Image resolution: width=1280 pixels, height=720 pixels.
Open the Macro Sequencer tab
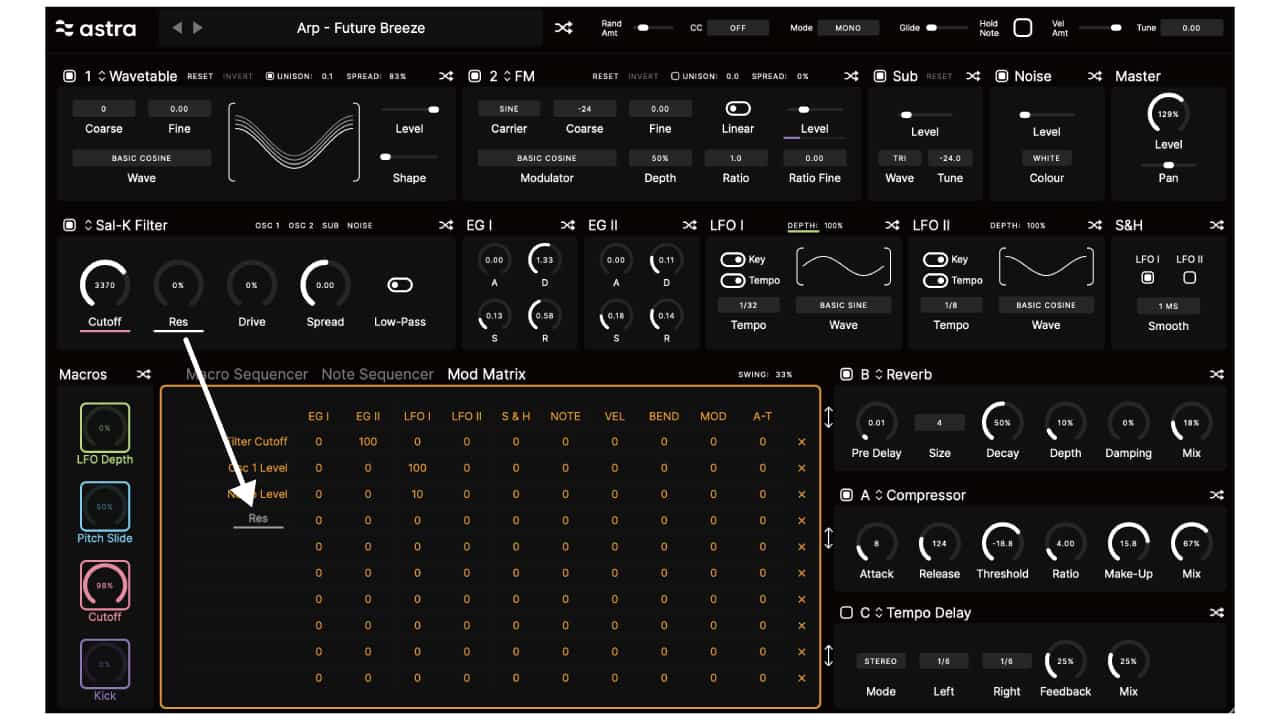pyautogui.click(x=245, y=374)
